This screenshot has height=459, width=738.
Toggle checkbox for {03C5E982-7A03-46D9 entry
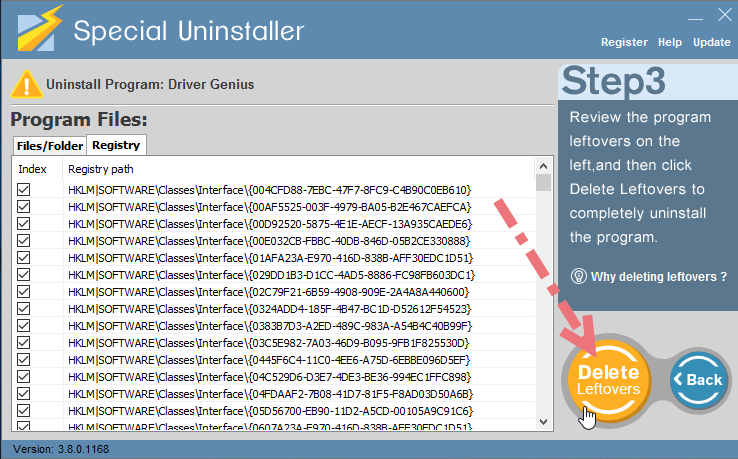pyautogui.click(x=24, y=343)
